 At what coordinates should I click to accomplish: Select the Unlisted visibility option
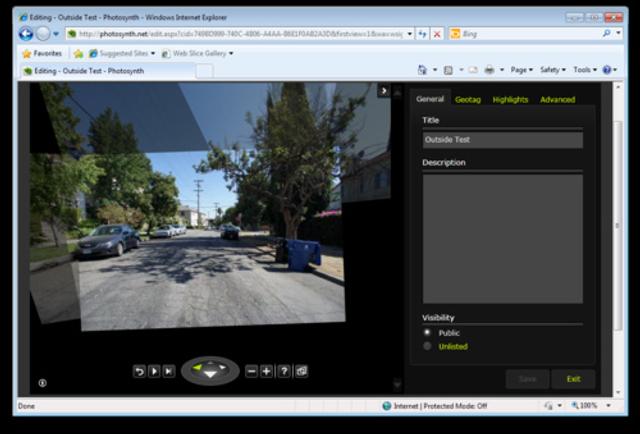click(428, 346)
